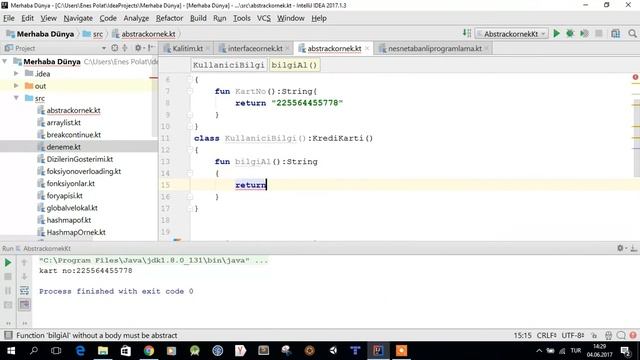640x360 pixels.
Task: Start debugging with the bug icon
Action: (x=570, y=34)
